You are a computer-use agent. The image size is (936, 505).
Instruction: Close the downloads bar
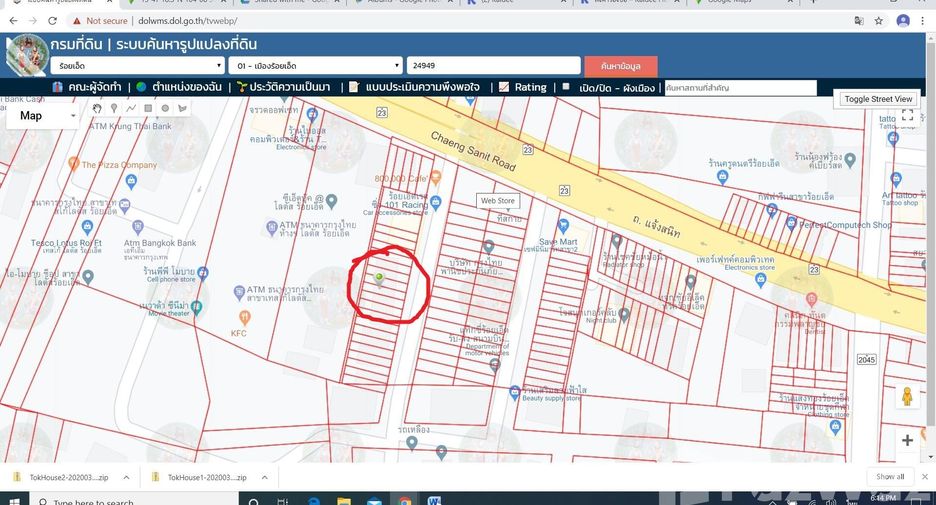(925, 477)
